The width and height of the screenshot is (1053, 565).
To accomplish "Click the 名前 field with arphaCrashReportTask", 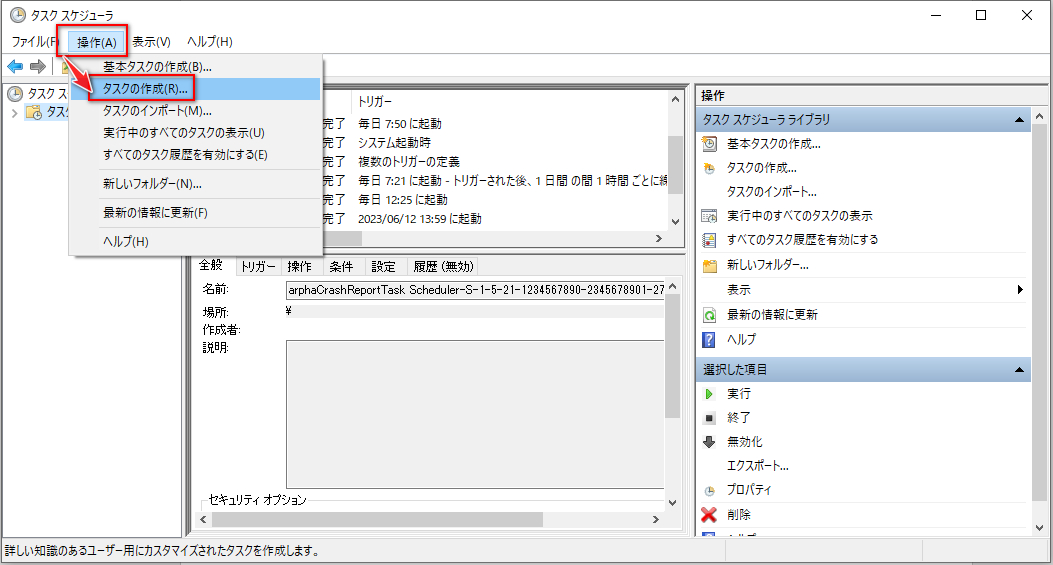I will coord(475,290).
